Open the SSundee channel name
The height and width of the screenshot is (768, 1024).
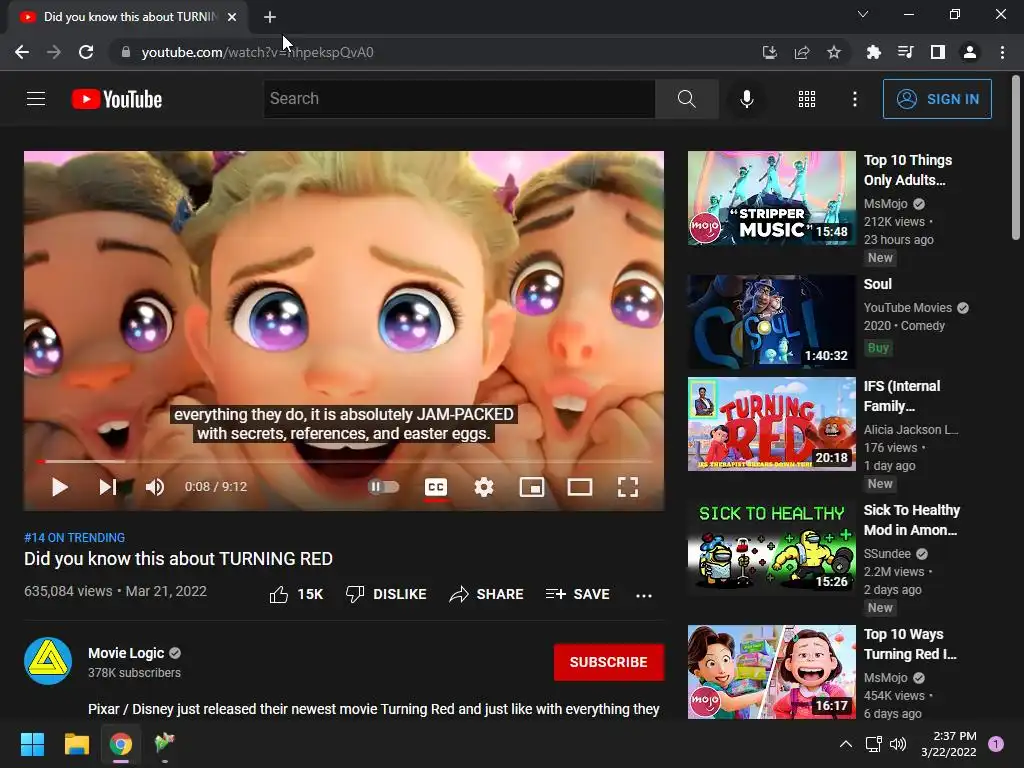click(887, 554)
